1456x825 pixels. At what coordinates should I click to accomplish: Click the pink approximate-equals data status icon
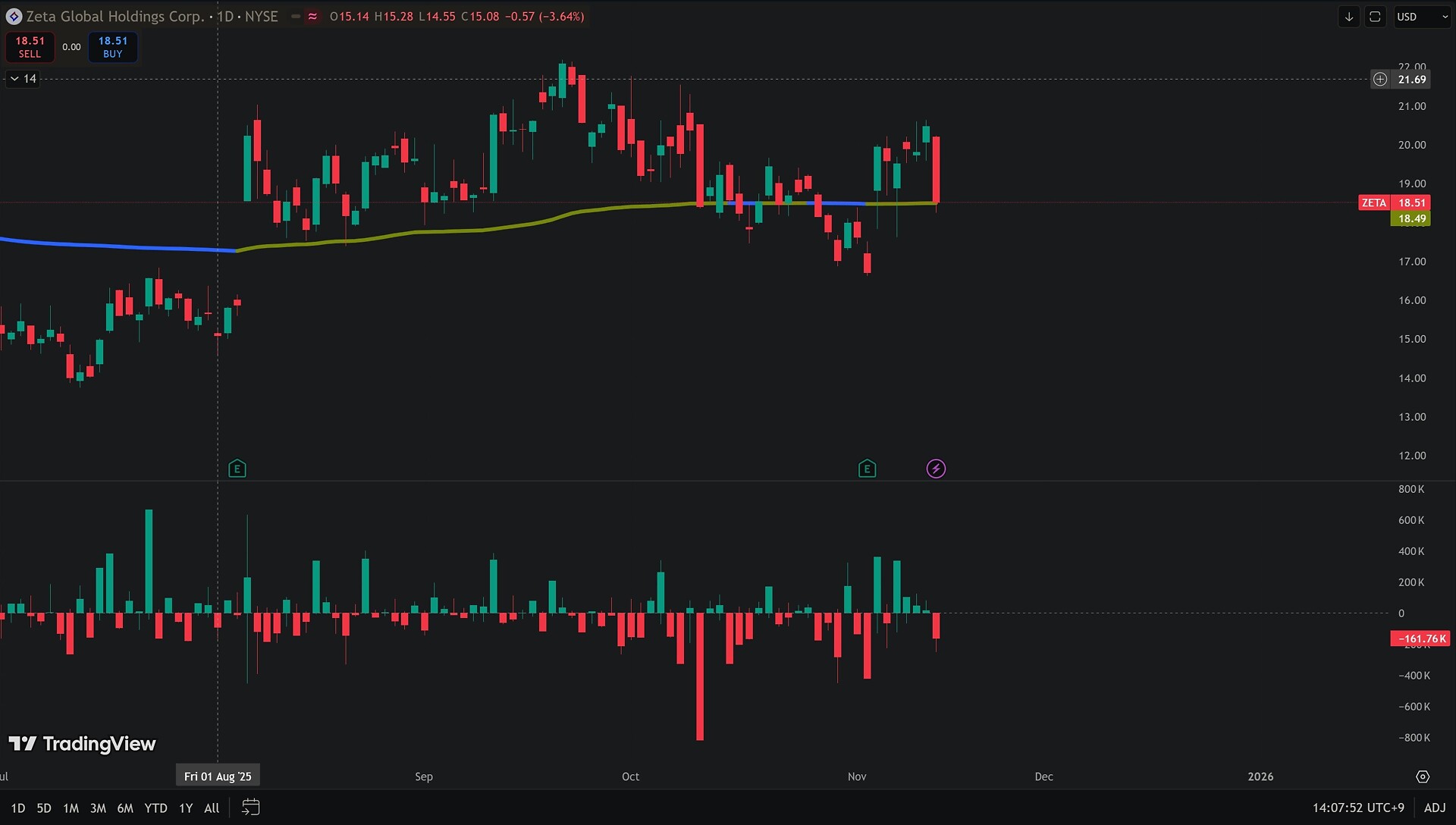pyautogui.click(x=312, y=16)
